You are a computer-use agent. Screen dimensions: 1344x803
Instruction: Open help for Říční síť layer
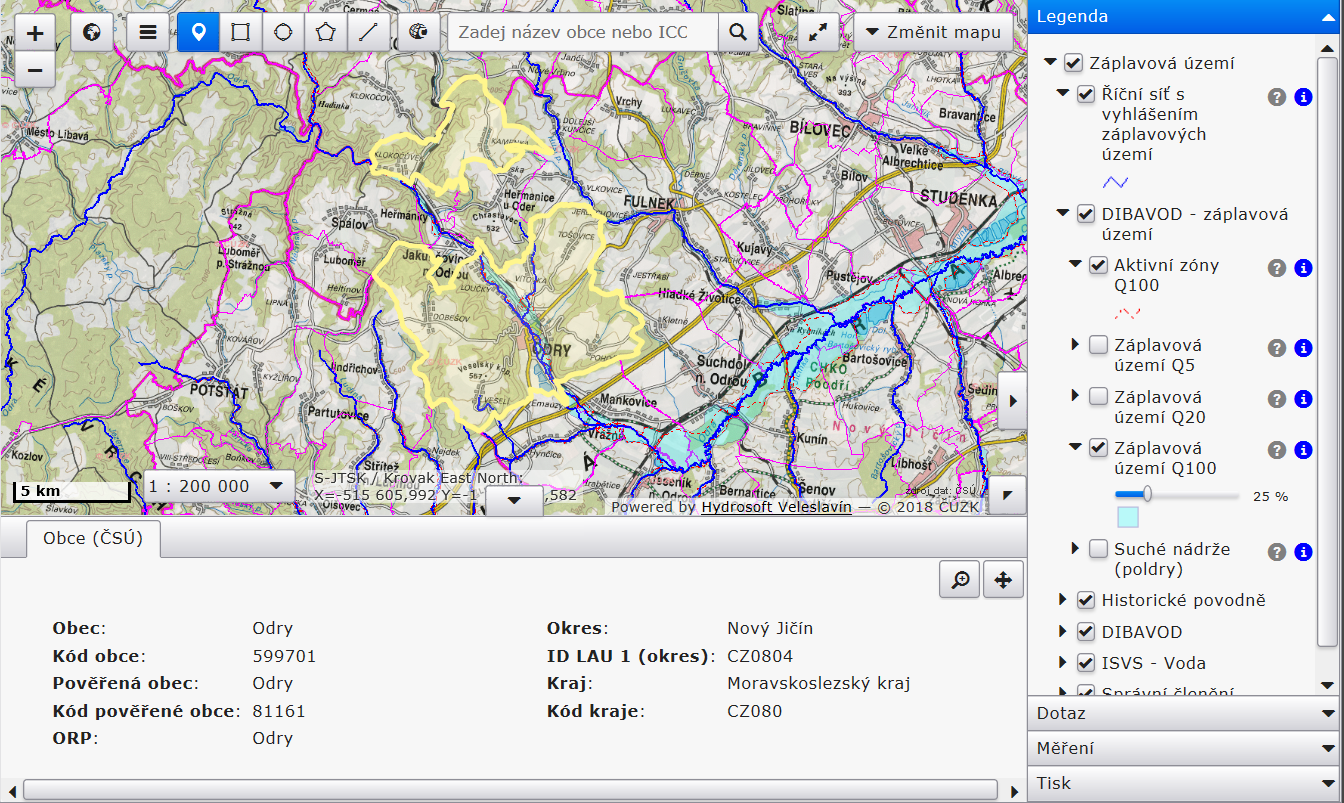(1276, 97)
